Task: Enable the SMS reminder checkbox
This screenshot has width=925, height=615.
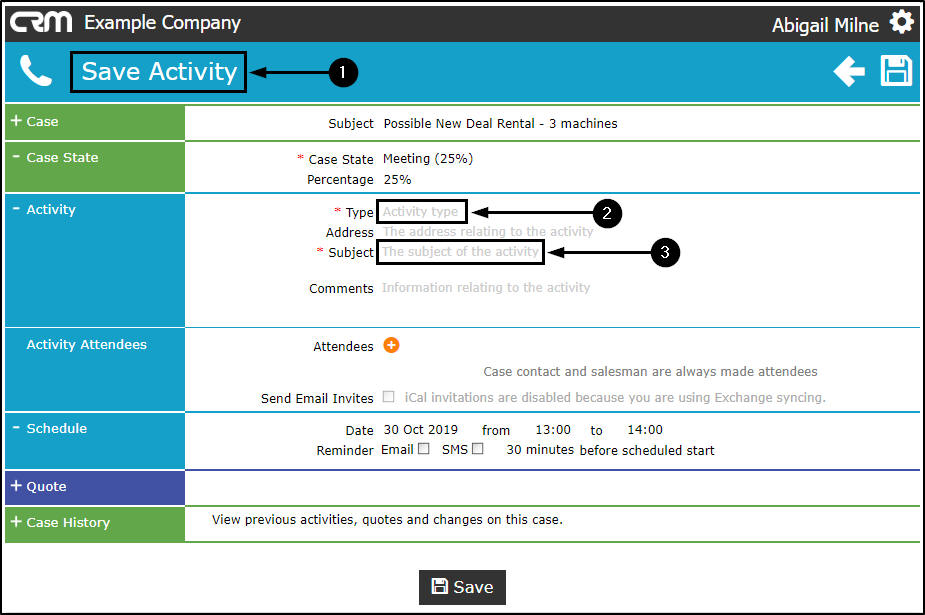Action: [478, 449]
